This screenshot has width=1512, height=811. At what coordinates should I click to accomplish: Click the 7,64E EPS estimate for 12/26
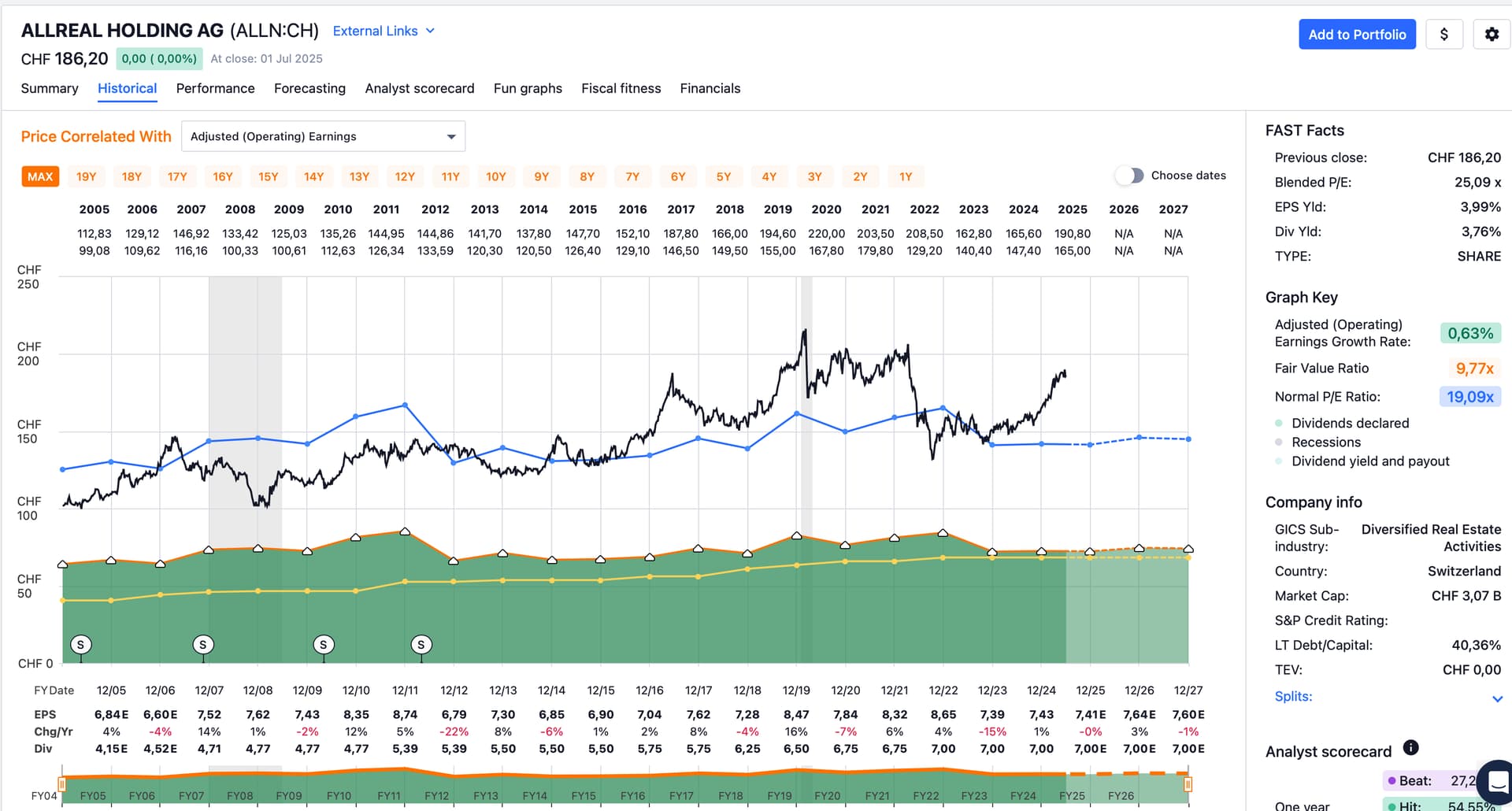[x=1140, y=715]
